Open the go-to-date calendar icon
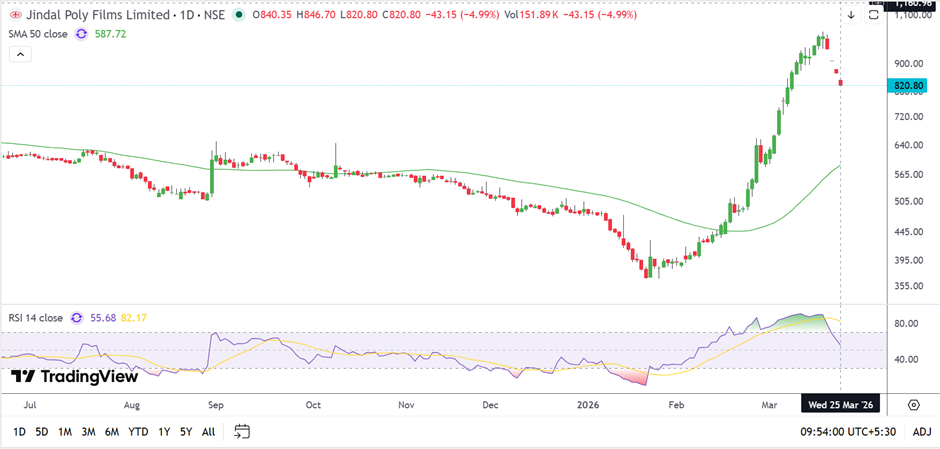 click(241, 432)
